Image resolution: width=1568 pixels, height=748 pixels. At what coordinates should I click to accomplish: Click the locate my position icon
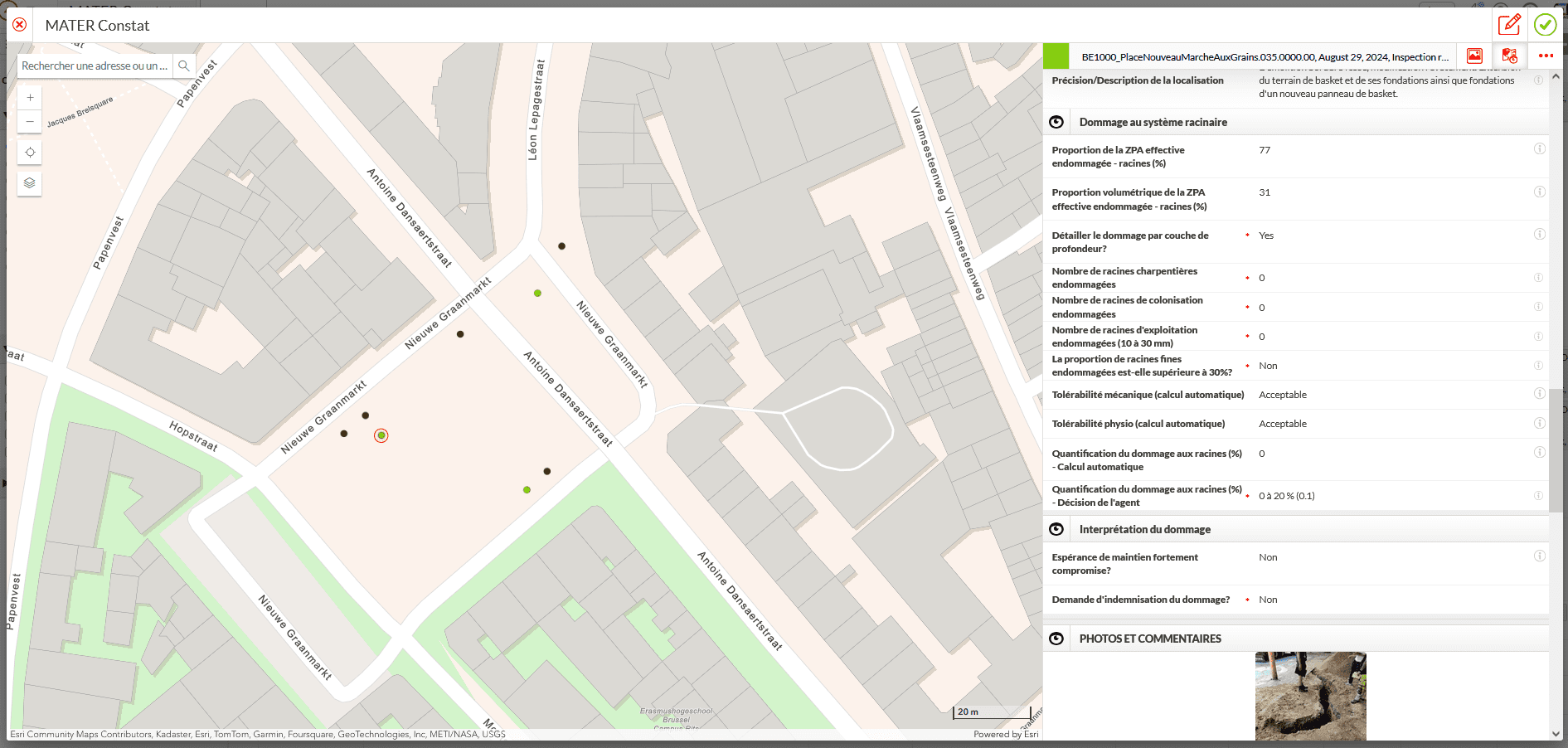[x=30, y=153]
